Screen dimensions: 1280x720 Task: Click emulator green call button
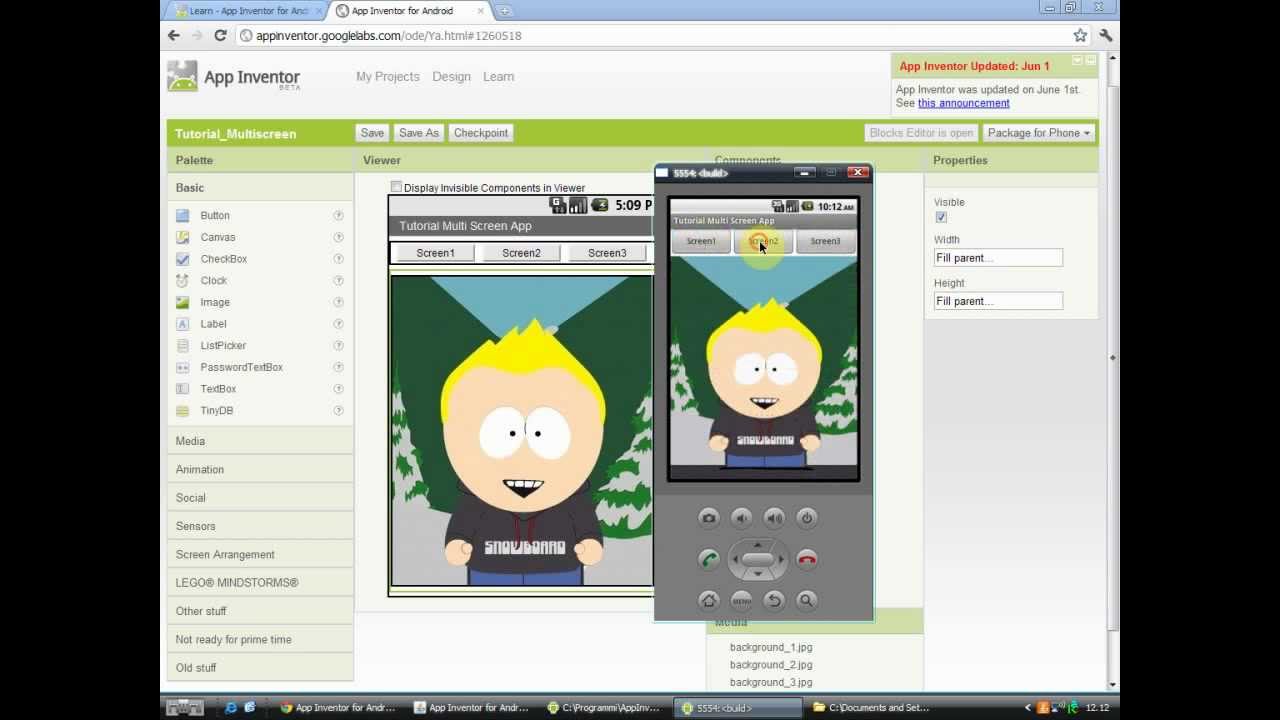point(709,559)
